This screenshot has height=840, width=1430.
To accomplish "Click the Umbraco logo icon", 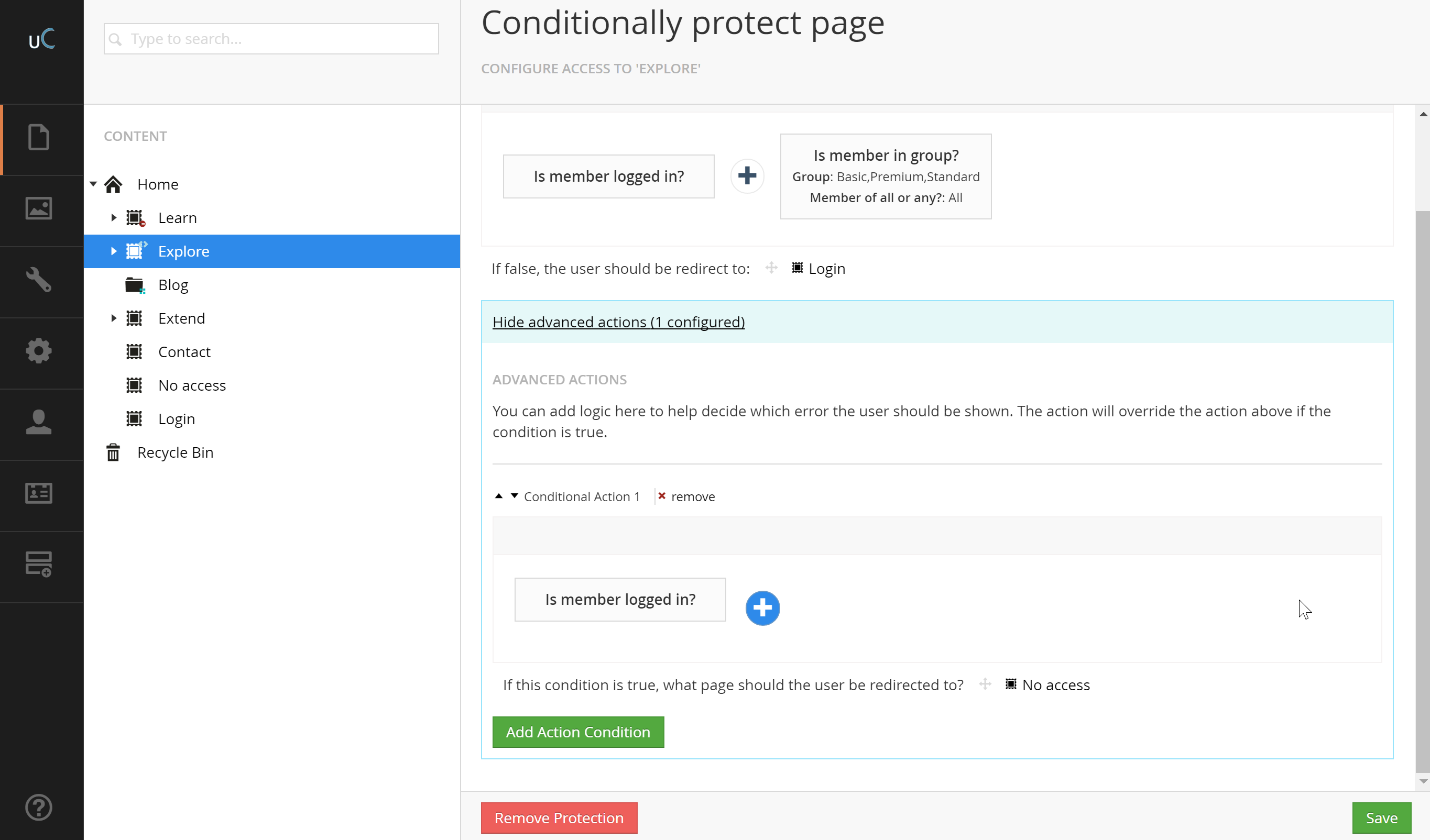I will 41,39.
